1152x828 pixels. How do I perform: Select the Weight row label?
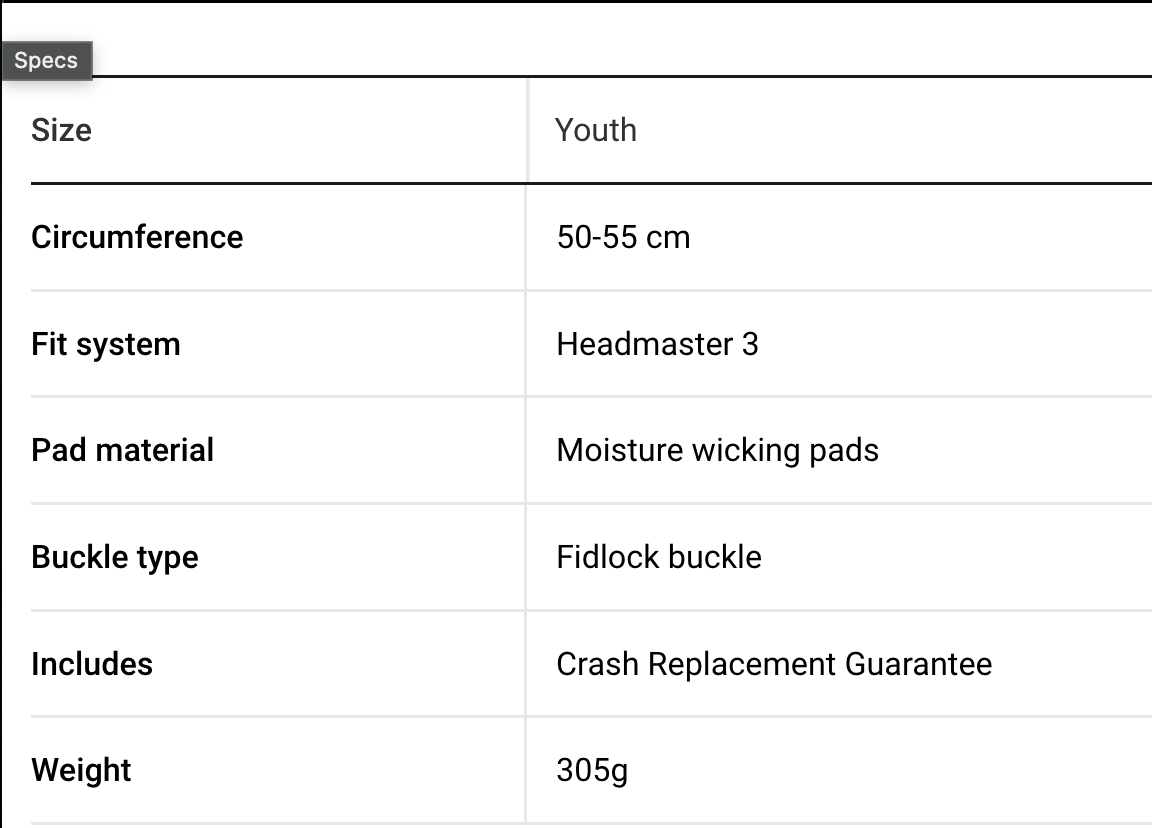81,770
